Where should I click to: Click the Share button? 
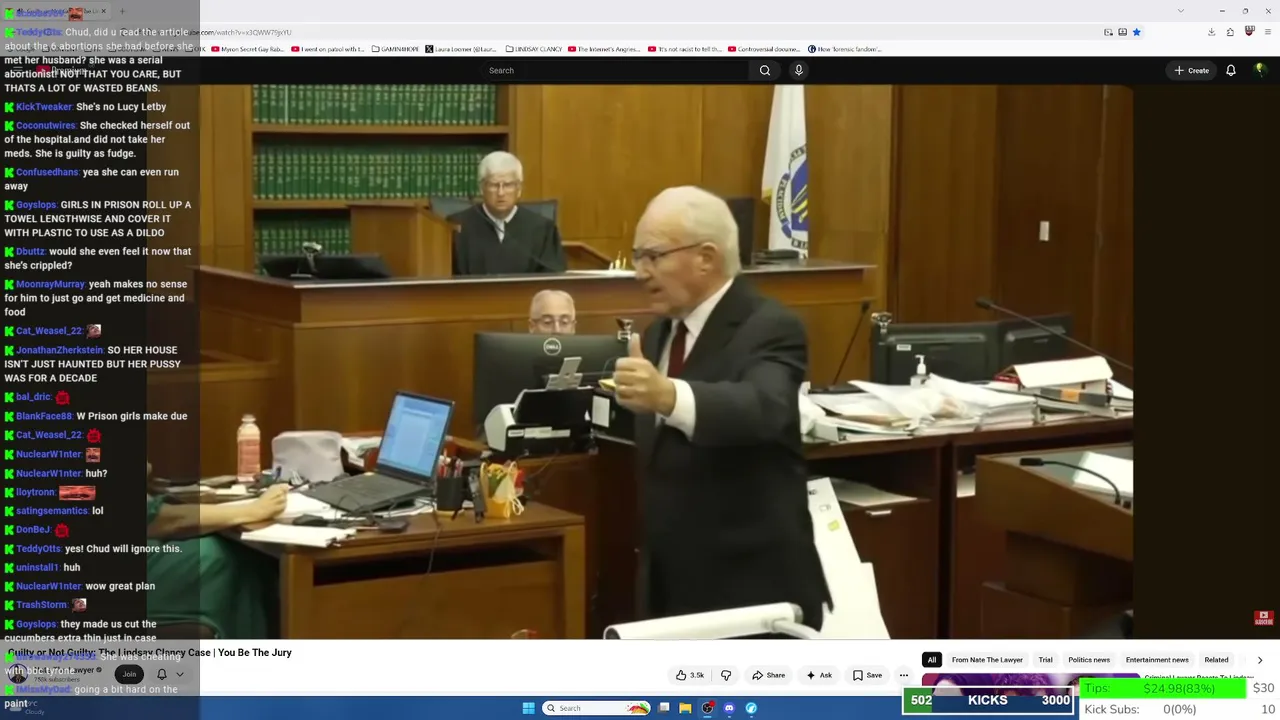(x=768, y=675)
